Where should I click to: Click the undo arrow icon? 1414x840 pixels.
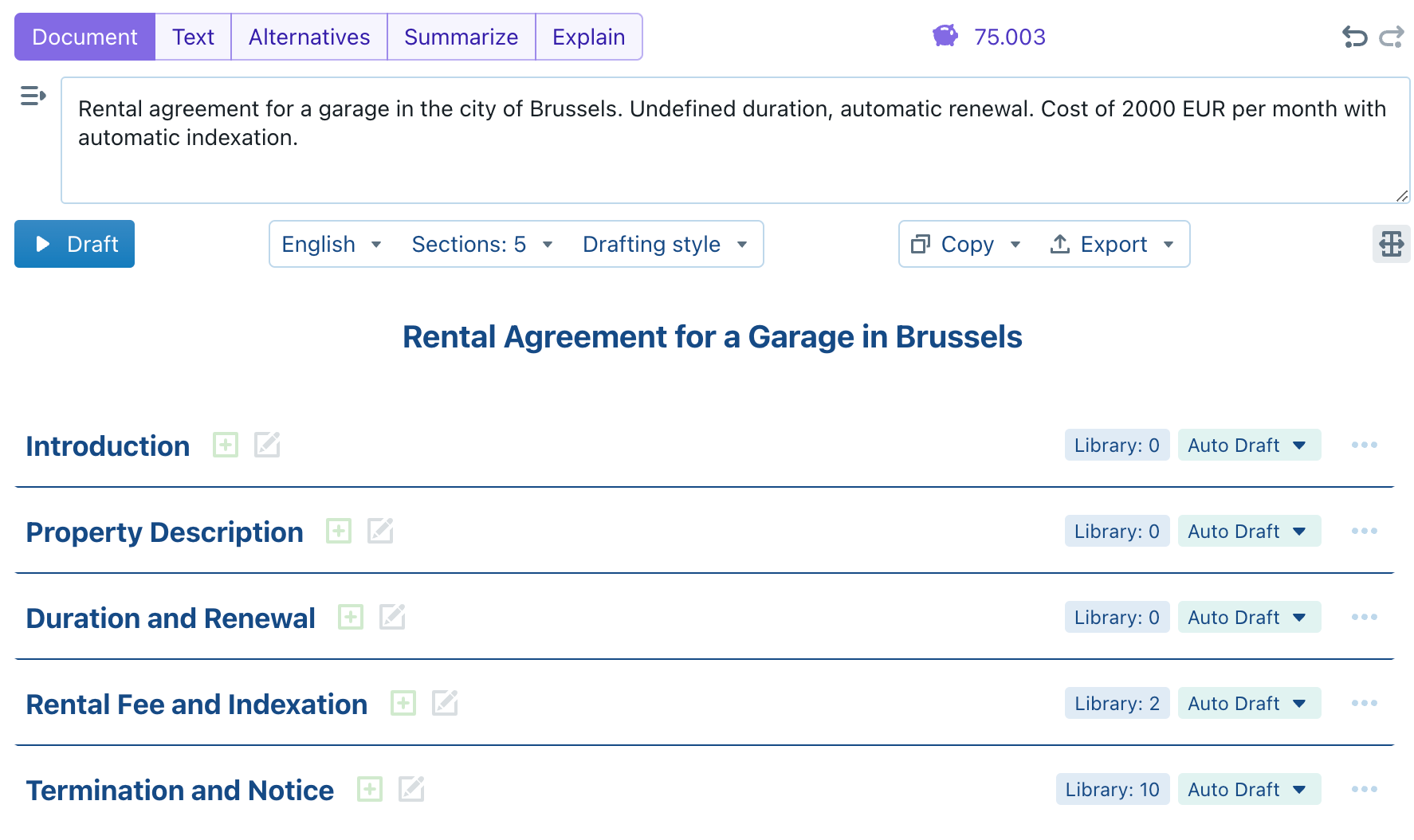1354,37
